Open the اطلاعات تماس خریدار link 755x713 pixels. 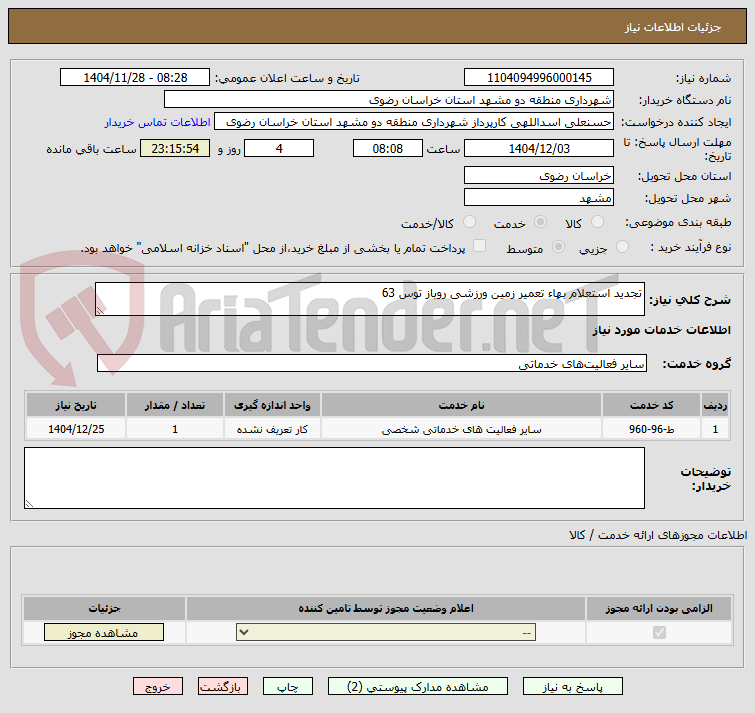[157, 122]
